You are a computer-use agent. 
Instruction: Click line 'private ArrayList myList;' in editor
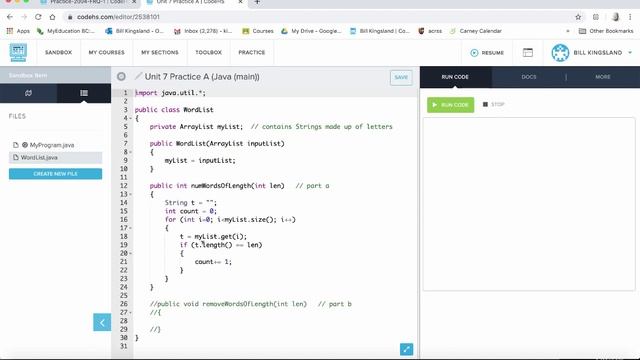click(196, 127)
